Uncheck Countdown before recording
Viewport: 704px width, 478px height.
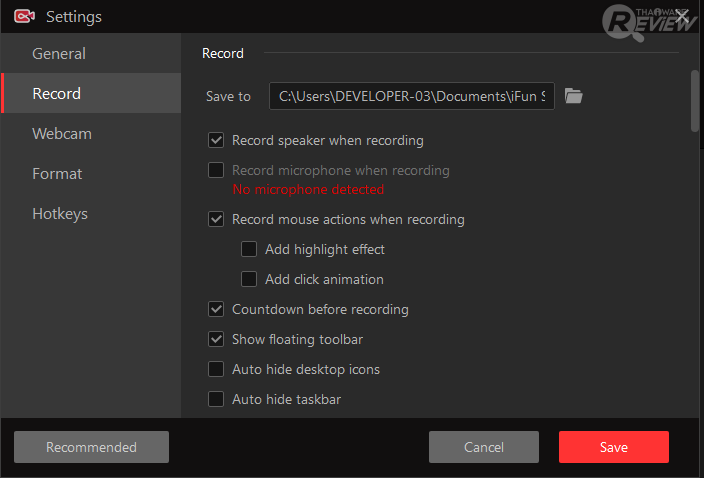(x=216, y=309)
